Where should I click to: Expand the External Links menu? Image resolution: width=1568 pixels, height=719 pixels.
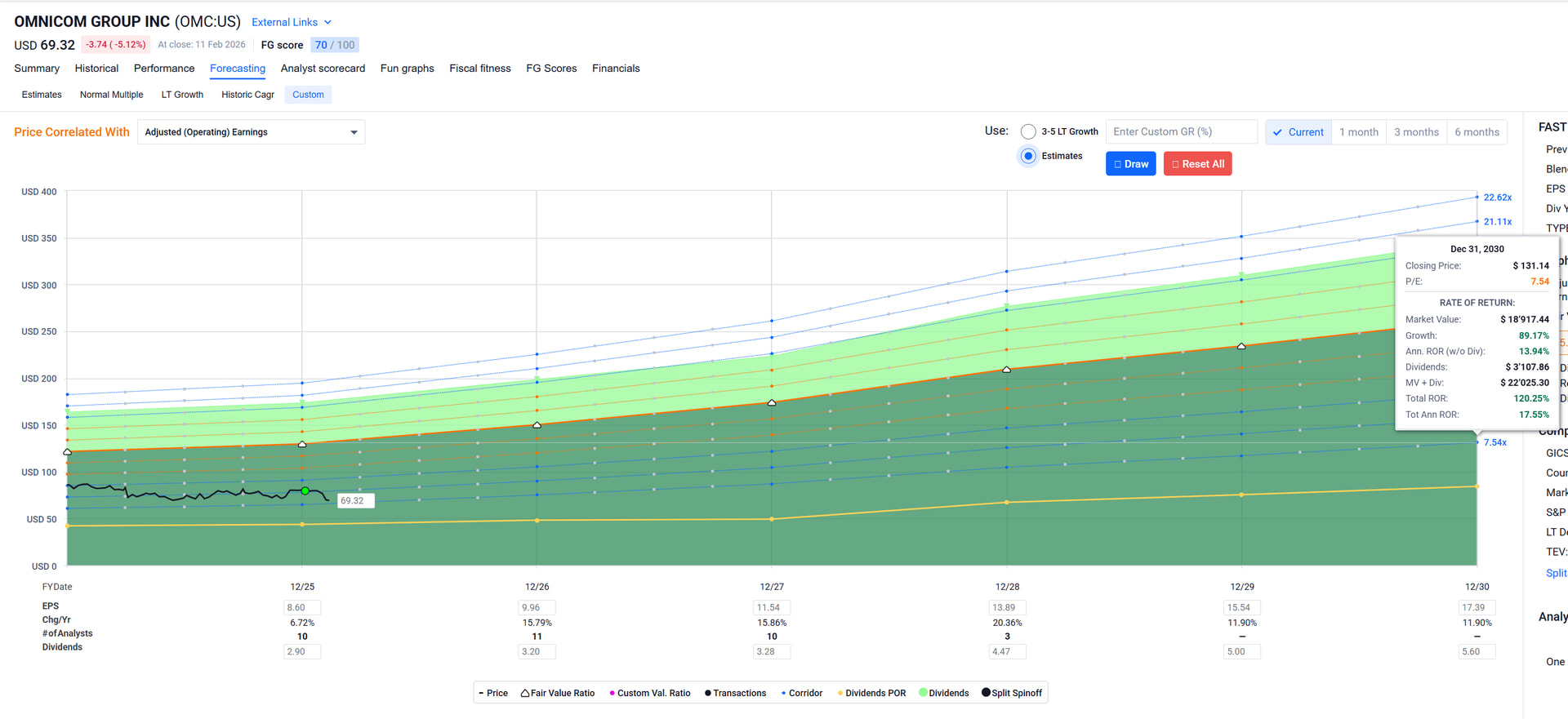(291, 22)
